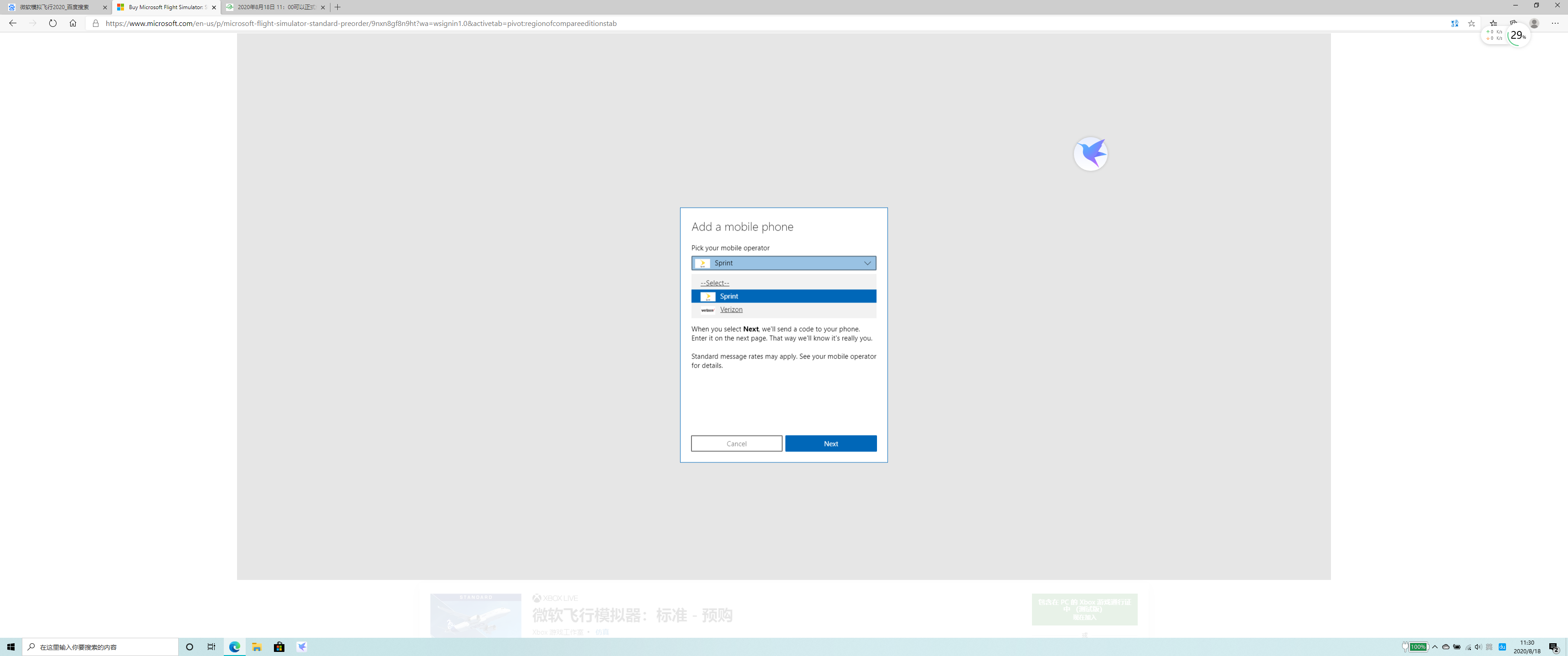
Task: Open Microsoft Edge from the taskbar
Action: (234, 647)
